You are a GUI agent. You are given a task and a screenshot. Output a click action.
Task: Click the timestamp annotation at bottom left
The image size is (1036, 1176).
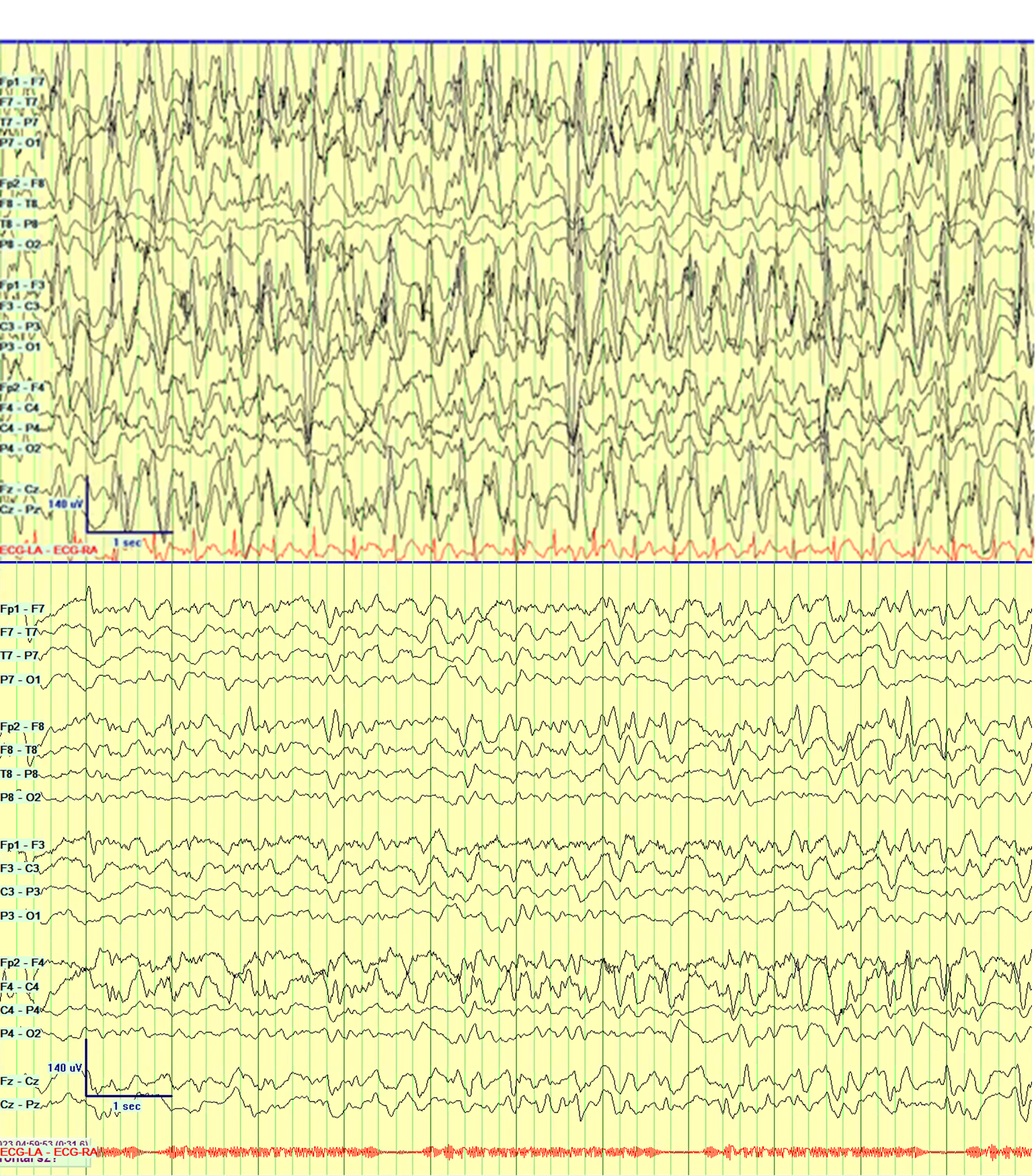point(44,1143)
